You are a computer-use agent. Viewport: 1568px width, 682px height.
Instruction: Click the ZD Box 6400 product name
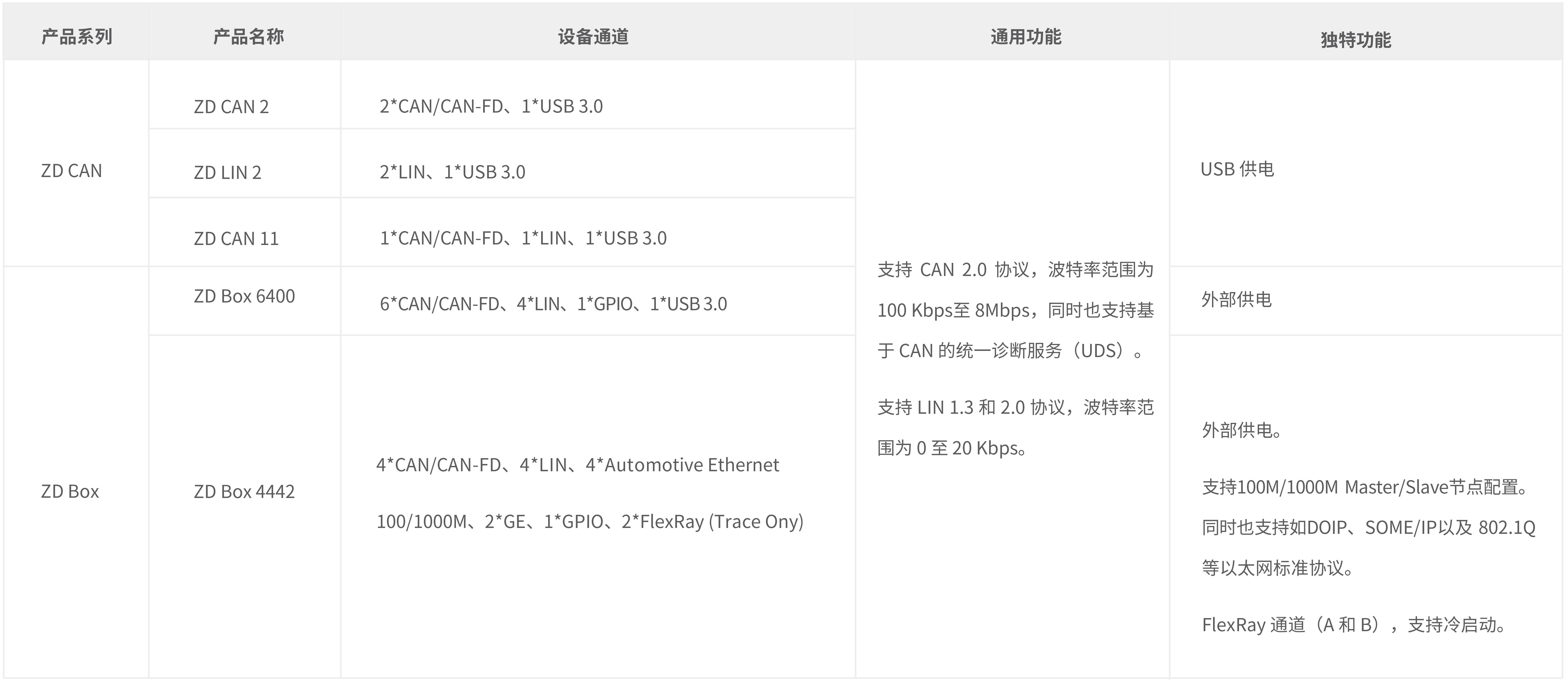coord(244,297)
